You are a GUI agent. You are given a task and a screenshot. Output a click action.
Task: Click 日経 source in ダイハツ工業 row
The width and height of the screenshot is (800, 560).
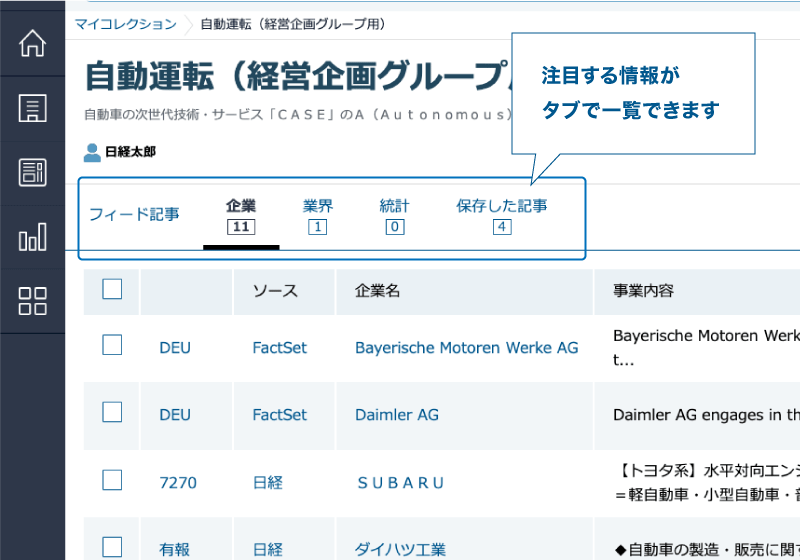click(268, 549)
